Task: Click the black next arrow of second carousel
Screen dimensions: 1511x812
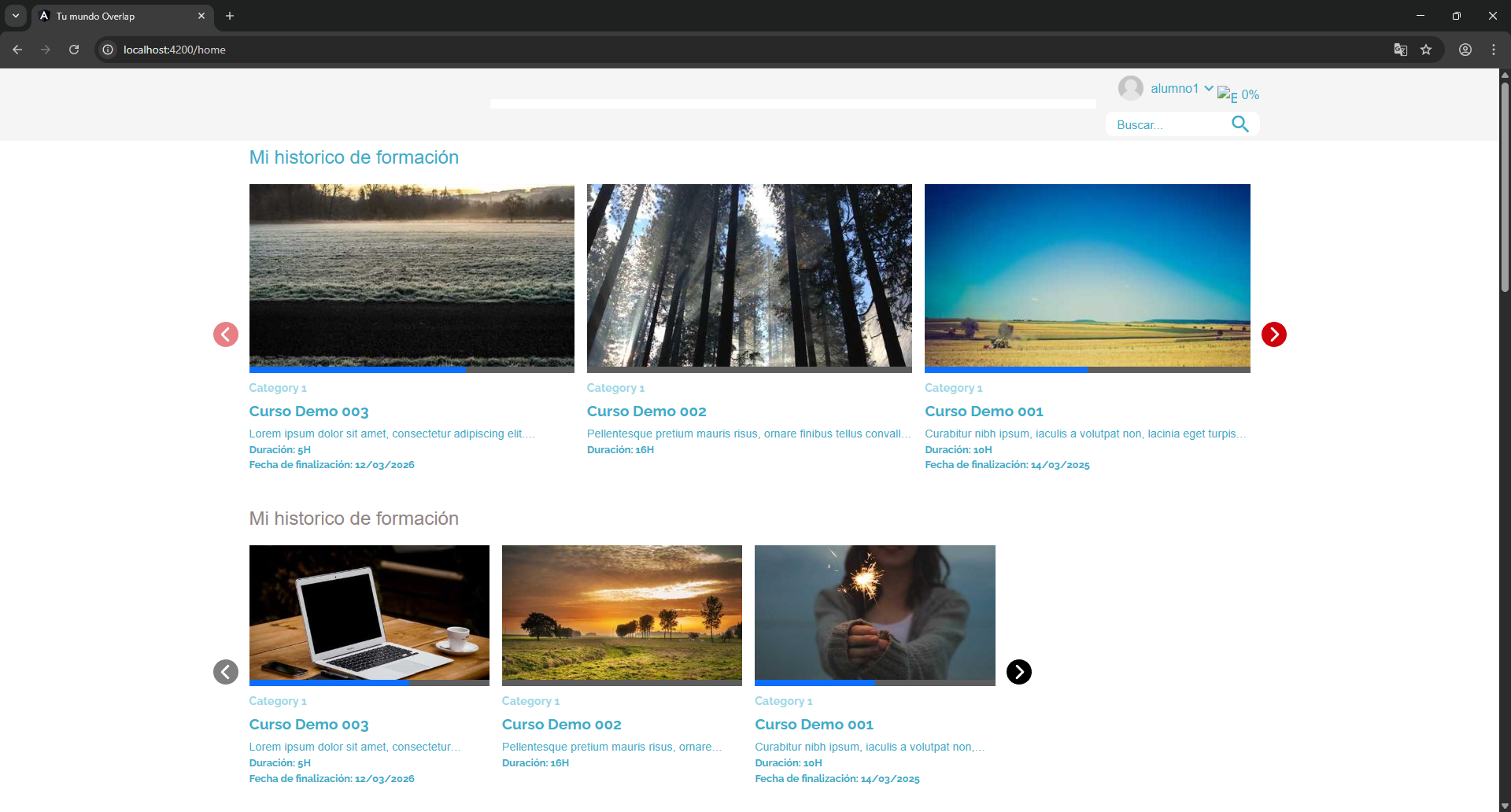Action: click(x=1018, y=672)
